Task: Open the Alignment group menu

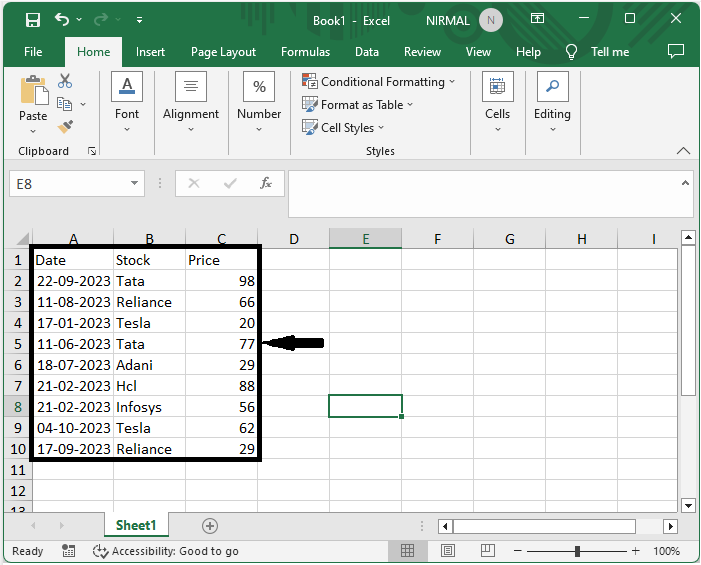Action: (191, 103)
